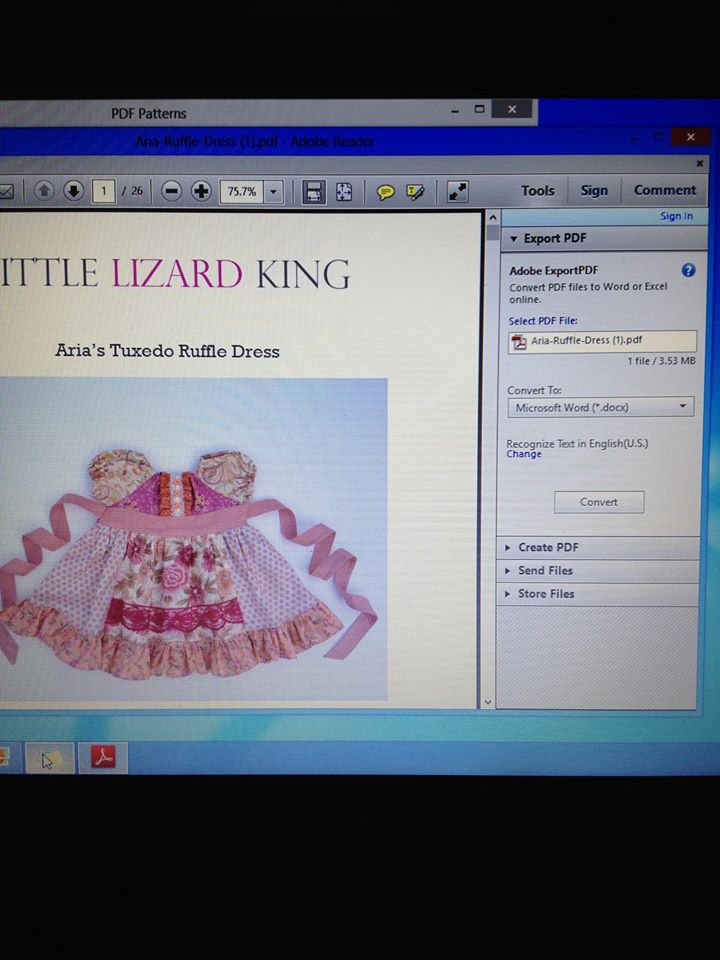Viewport: 720px width, 960px height.
Task: Close the Adobe Reader window
Action: pos(691,137)
